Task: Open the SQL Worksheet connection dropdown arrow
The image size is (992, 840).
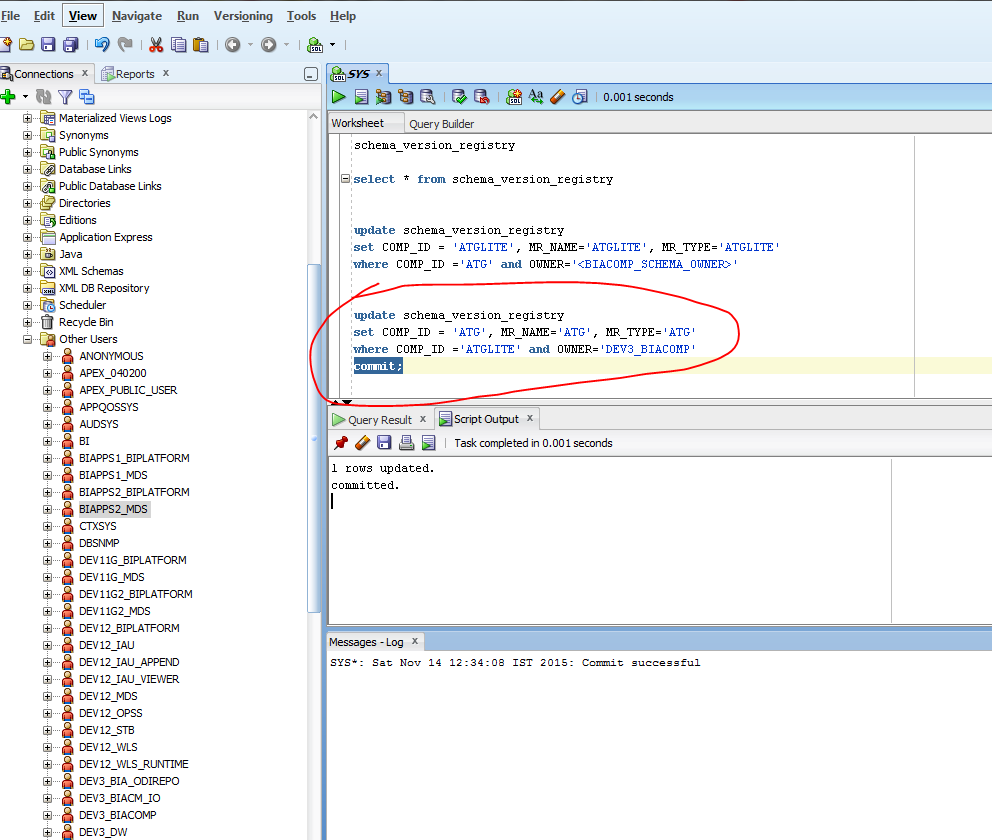Action: coord(333,44)
